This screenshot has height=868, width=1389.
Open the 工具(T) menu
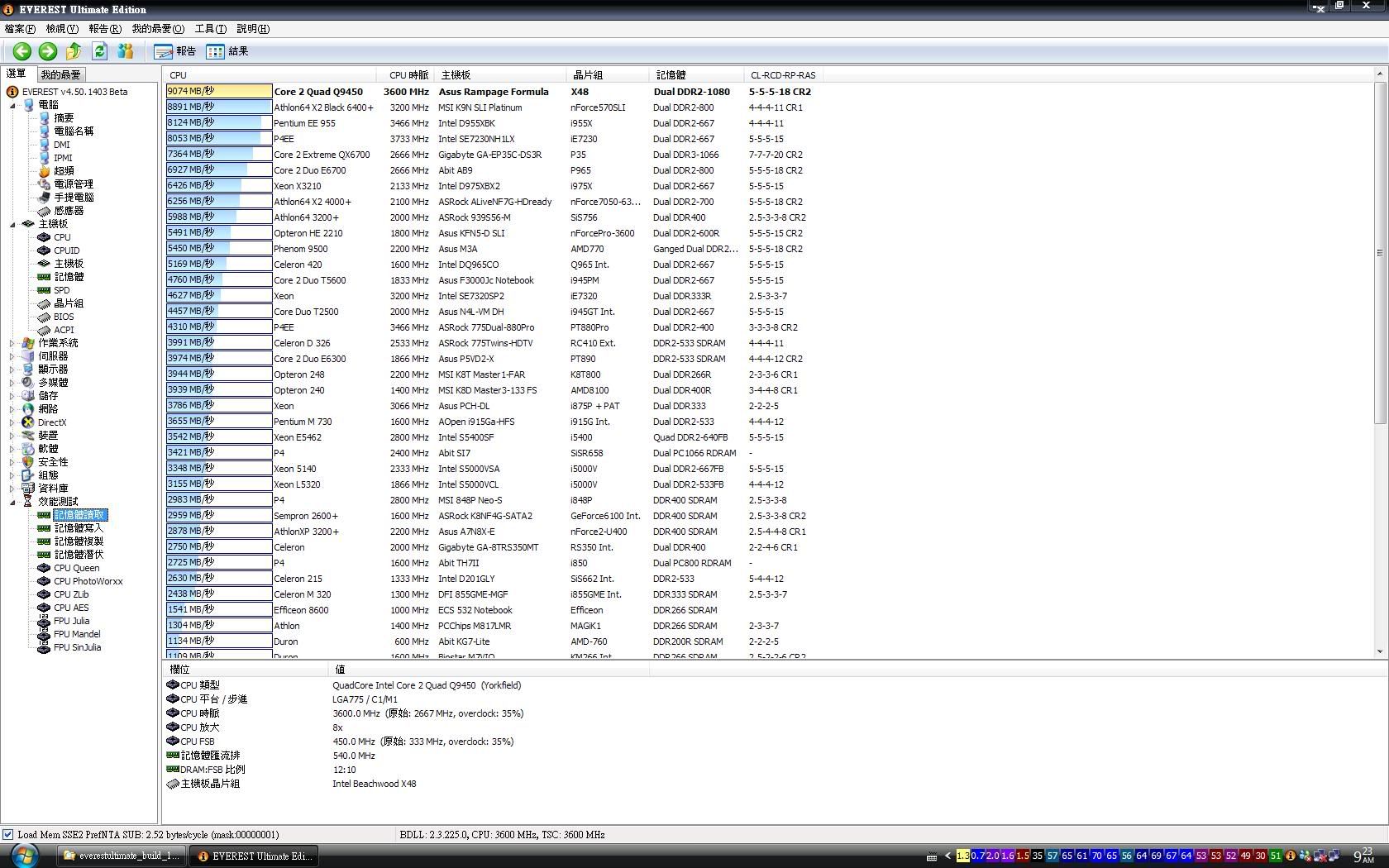coord(210,29)
